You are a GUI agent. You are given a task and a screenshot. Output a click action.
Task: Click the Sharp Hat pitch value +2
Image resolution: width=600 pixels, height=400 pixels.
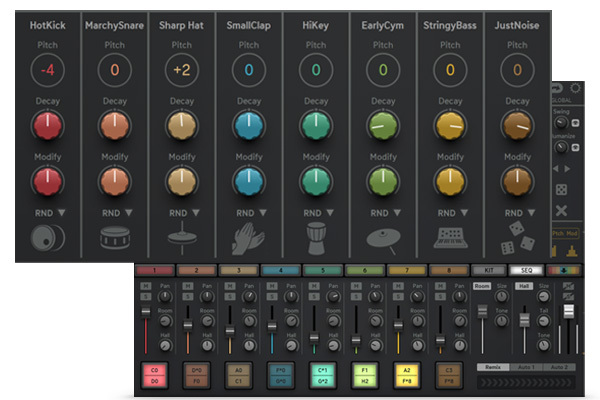[x=182, y=70]
